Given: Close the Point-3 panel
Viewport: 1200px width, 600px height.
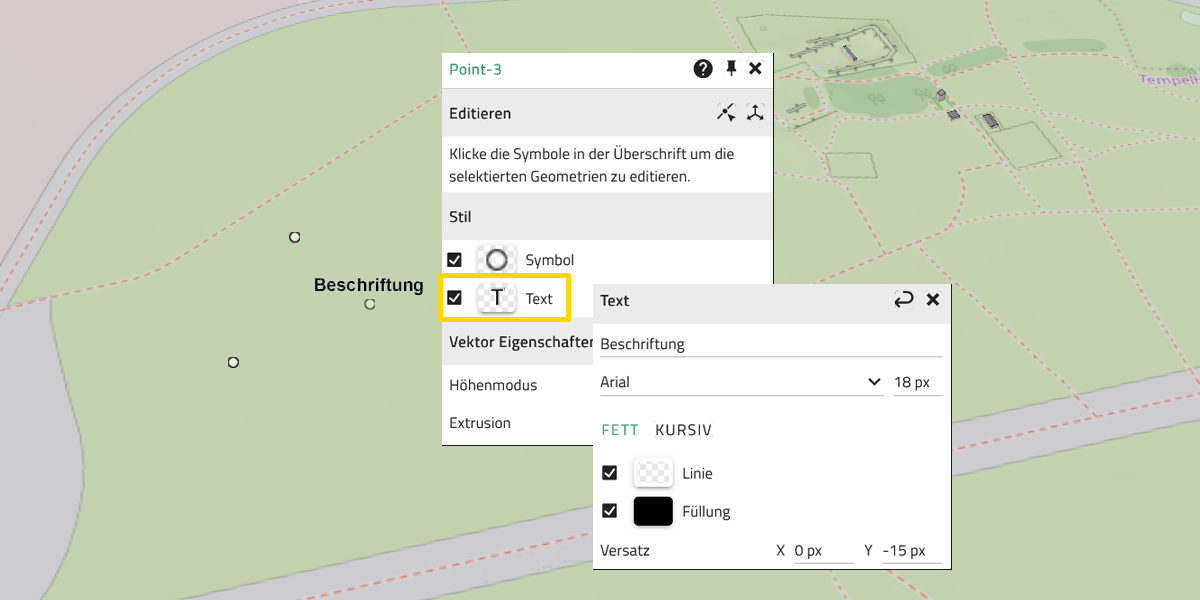Looking at the screenshot, I should pos(756,69).
